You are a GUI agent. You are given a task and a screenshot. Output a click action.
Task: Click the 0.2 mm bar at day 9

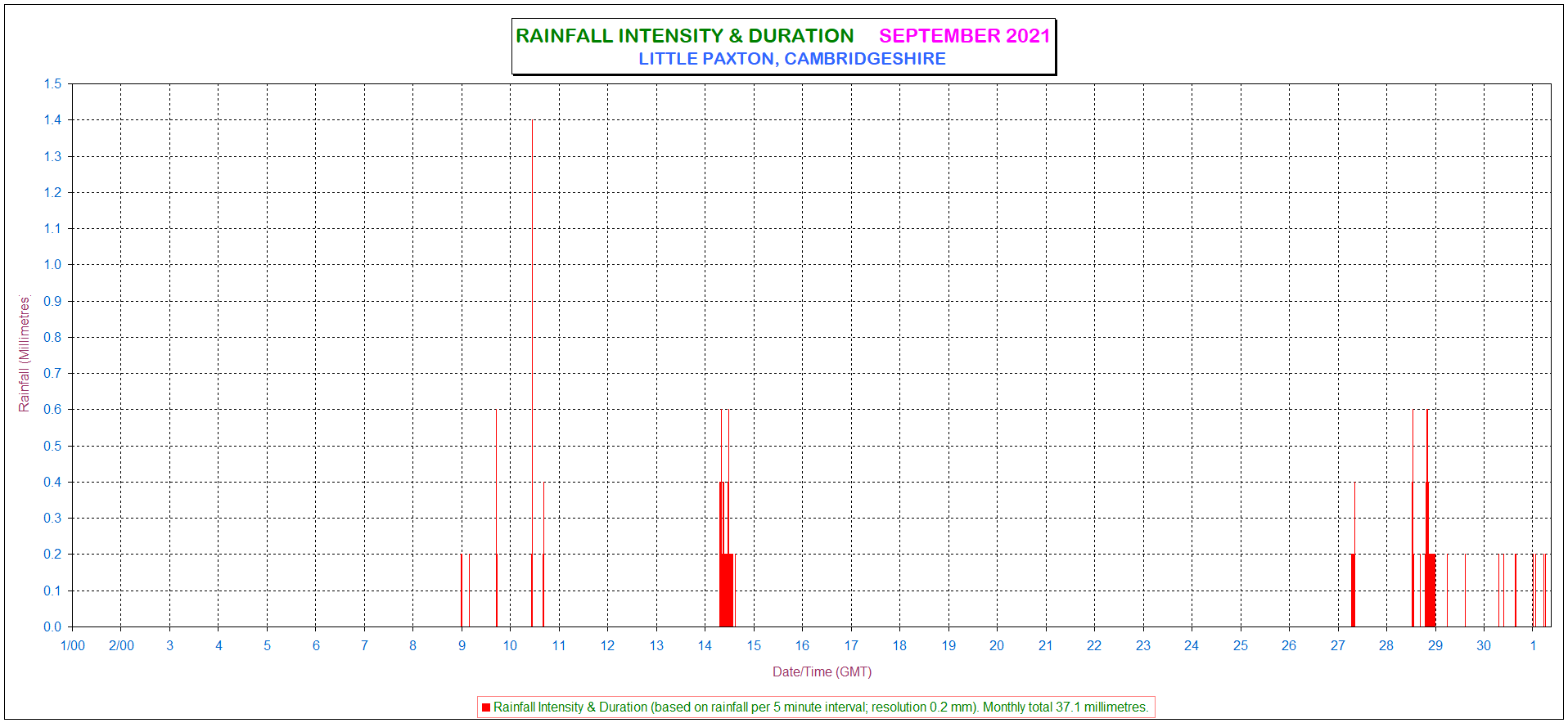tap(462, 591)
